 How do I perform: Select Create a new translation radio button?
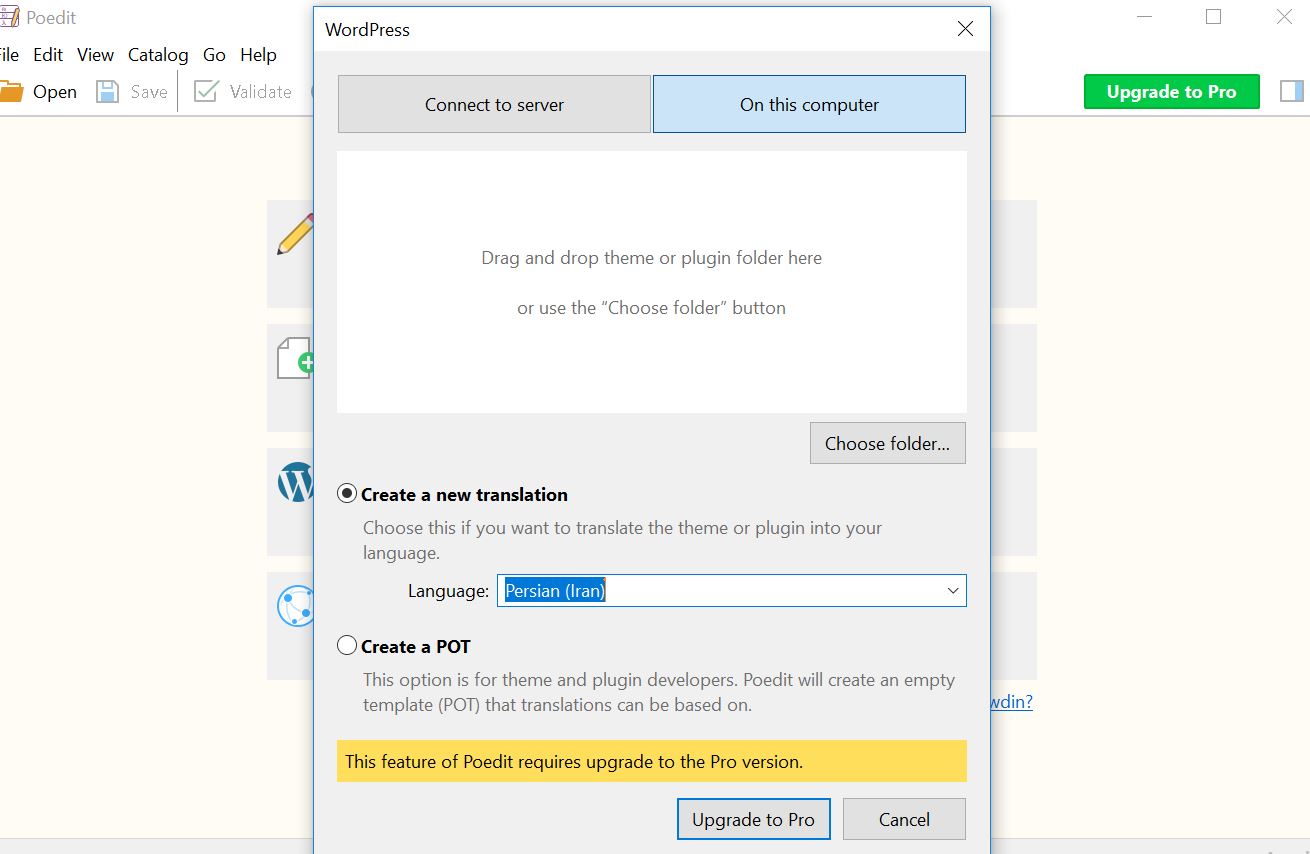pos(347,494)
